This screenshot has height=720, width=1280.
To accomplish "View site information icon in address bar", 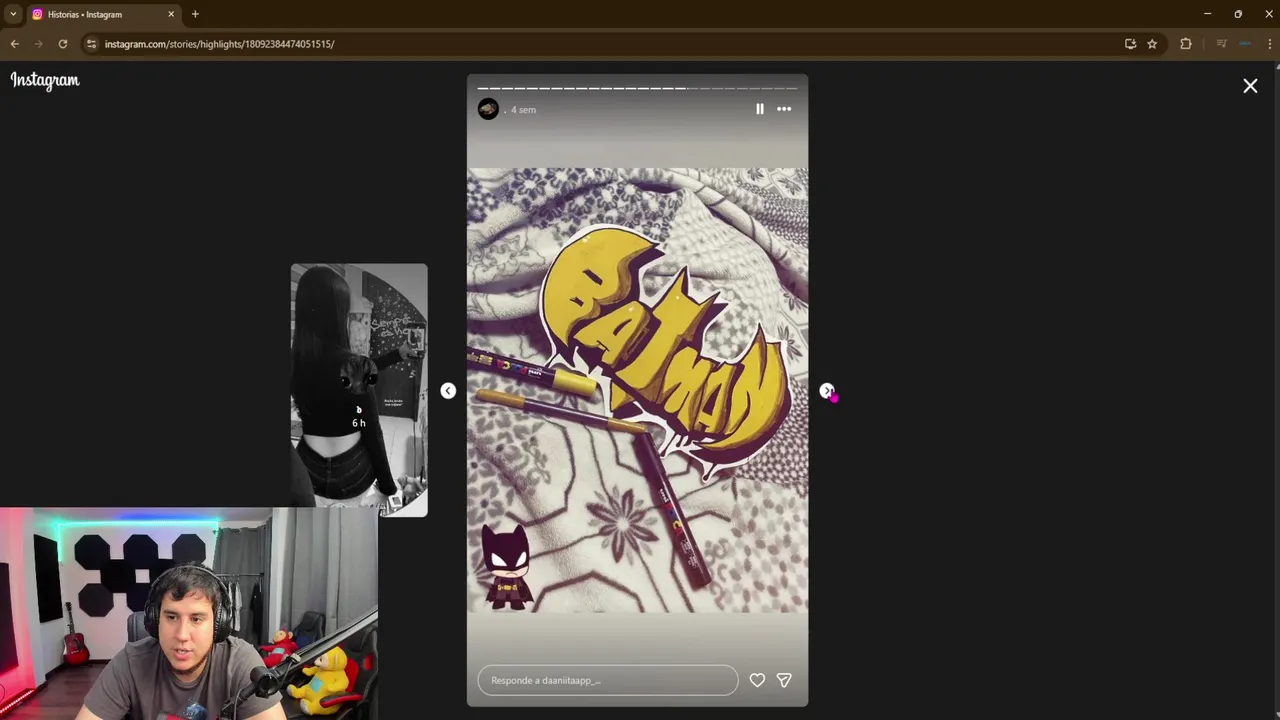I will point(91,44).
